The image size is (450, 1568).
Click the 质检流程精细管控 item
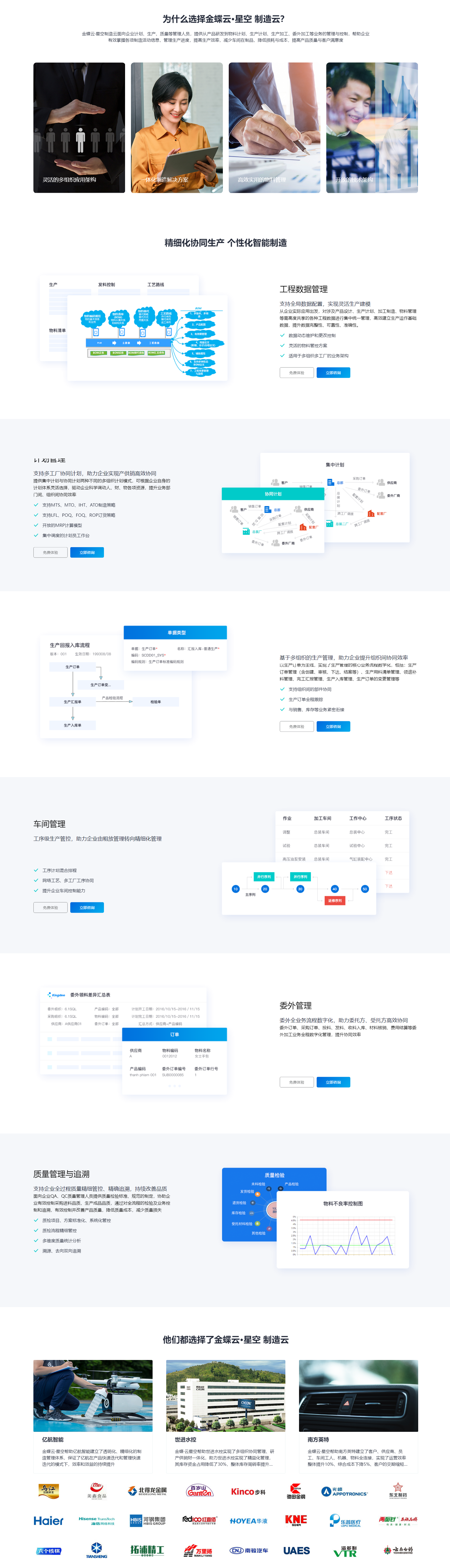tap(59, 1230)
